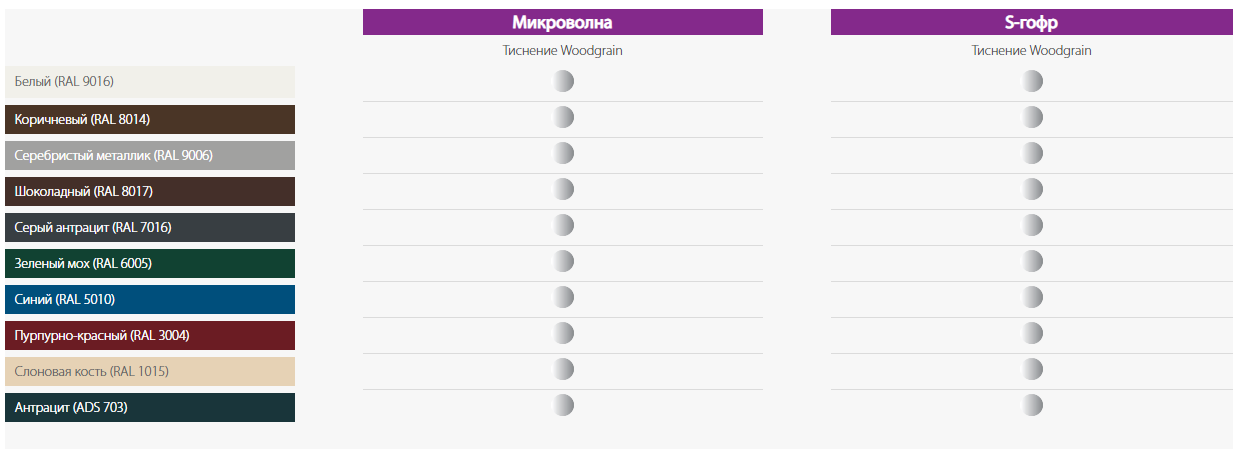
Task: Click Микроволна dot for Серый антрацит
Action: click(x=563, y=225)
